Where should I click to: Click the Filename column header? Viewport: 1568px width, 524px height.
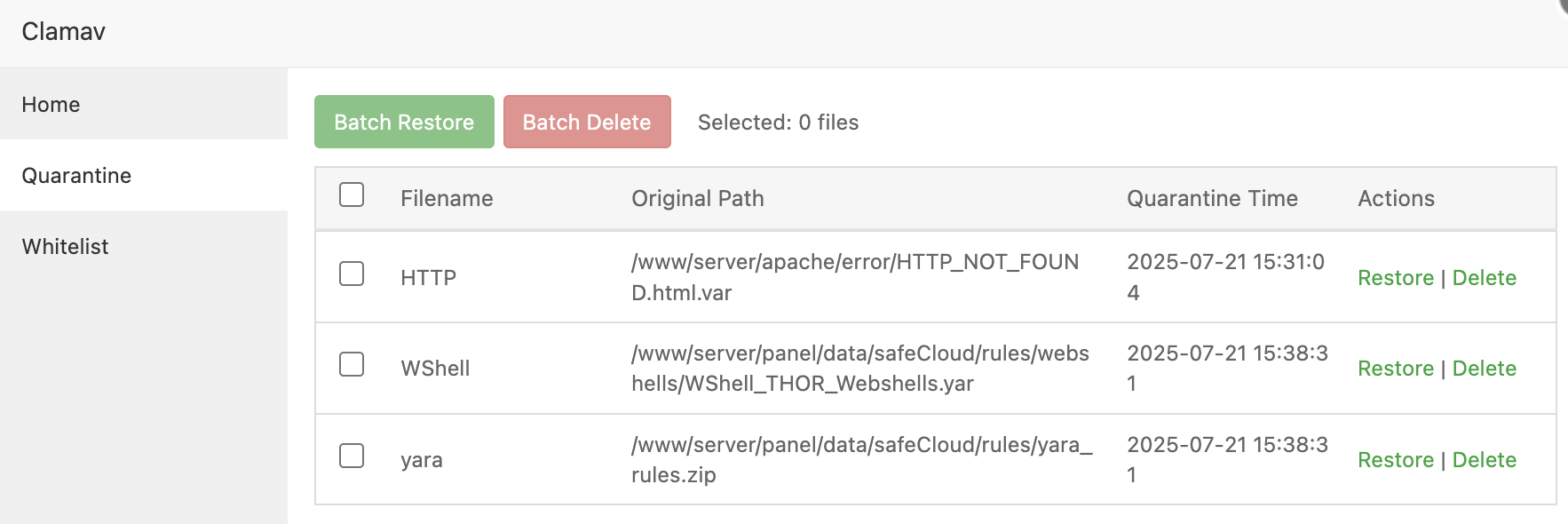[447, 199]
